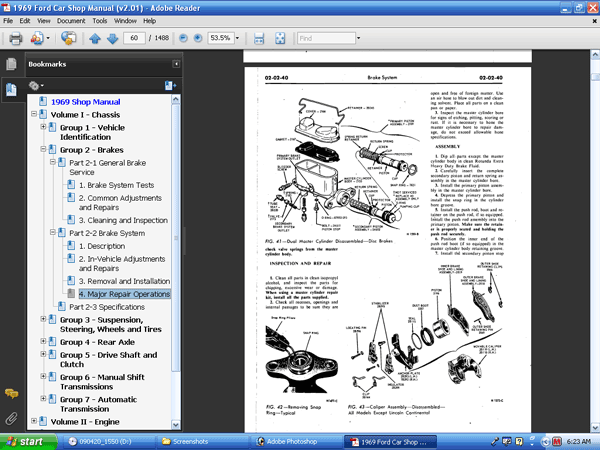Open the File menu
Viewport: 600px width, 450px height.
(x=8, y=21)
